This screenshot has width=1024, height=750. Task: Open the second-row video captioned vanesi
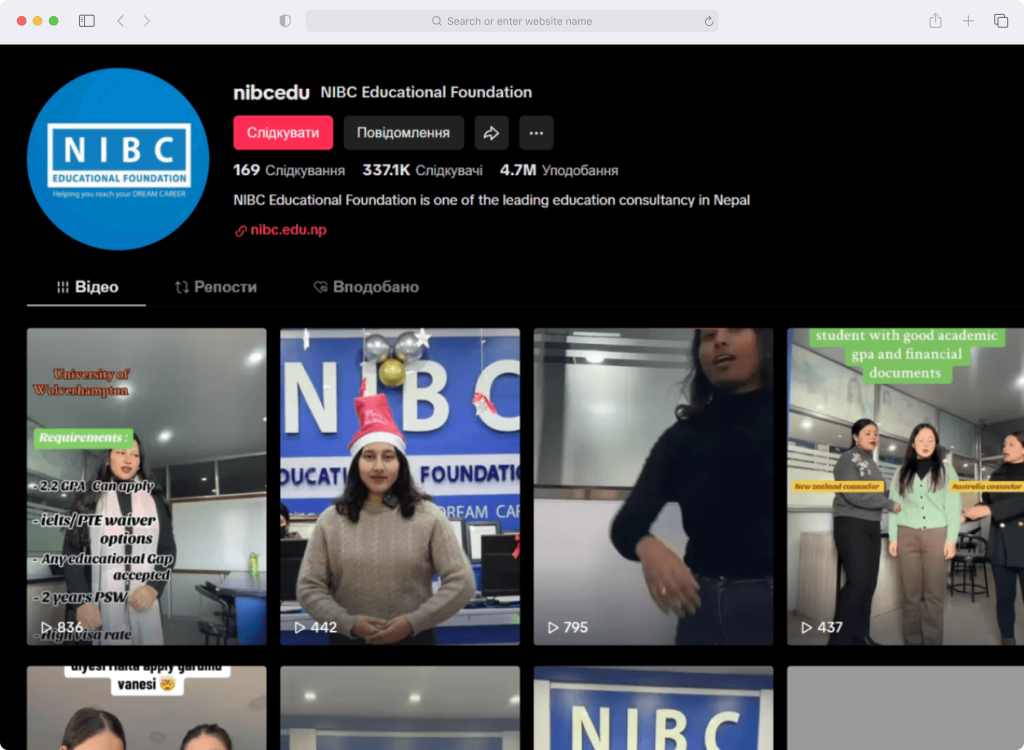click(x=146, y=708)
